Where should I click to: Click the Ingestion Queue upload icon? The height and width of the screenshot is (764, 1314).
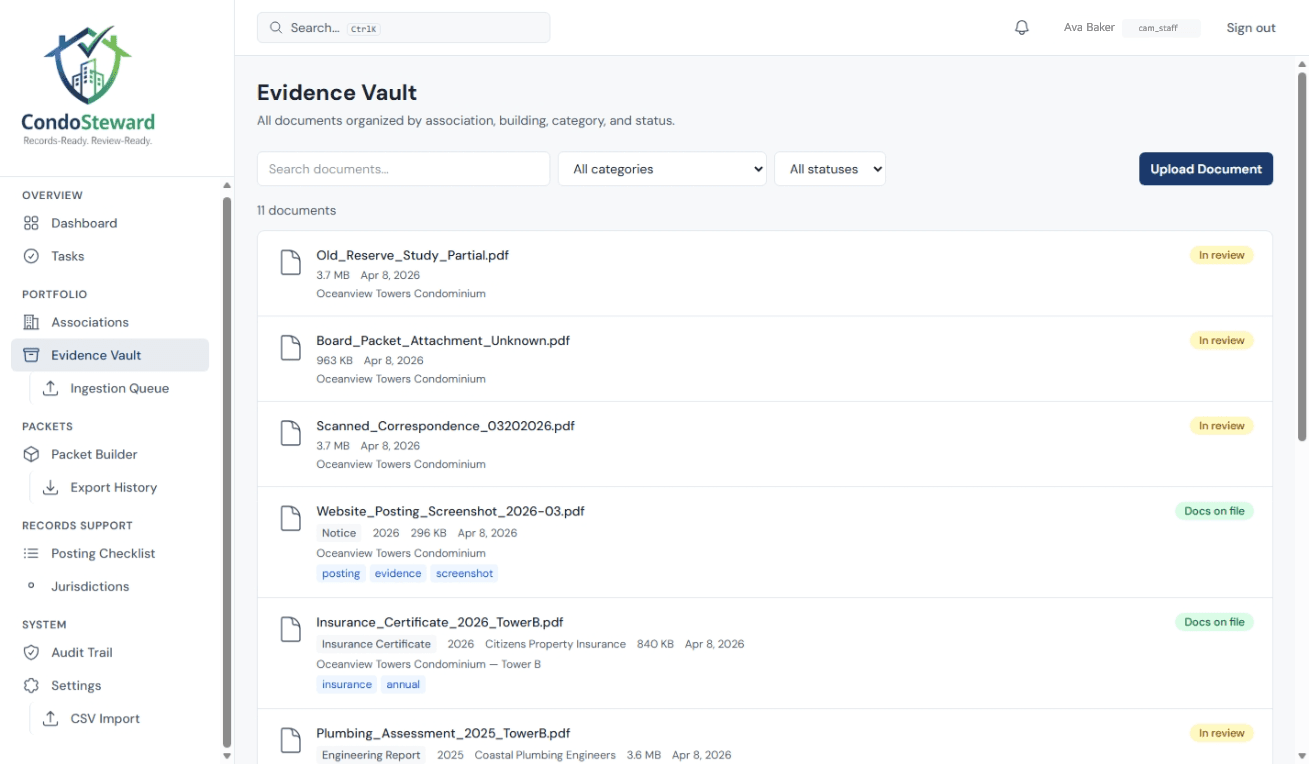point(50,388)
